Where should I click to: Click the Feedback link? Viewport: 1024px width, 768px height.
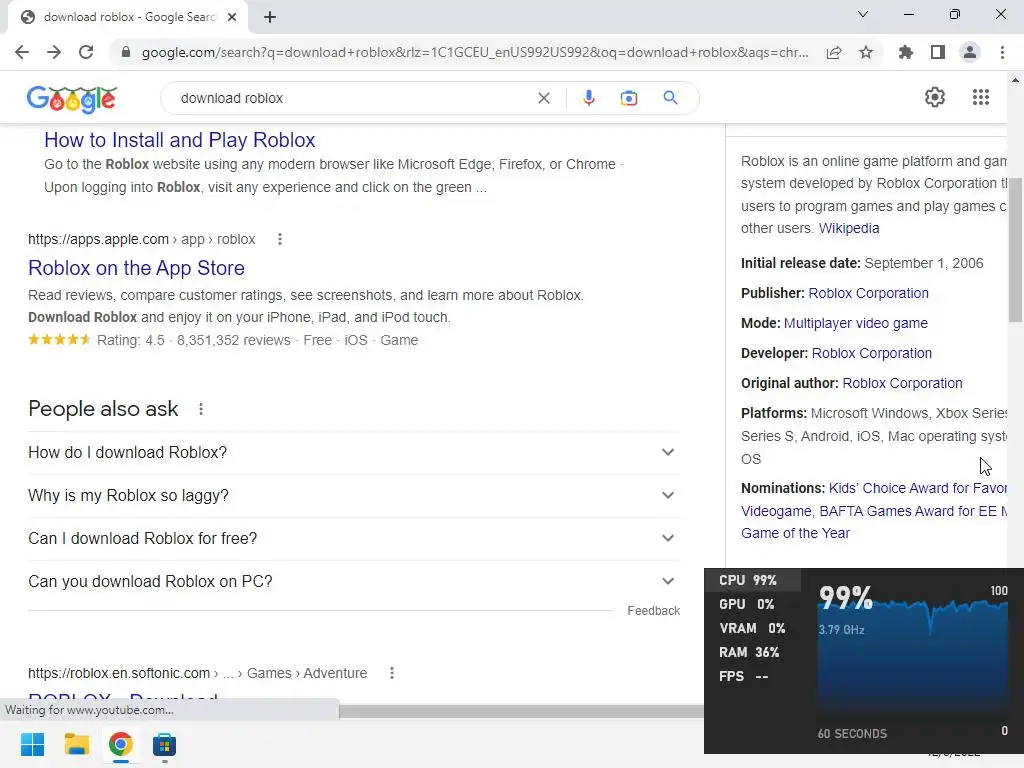[653, 611]
